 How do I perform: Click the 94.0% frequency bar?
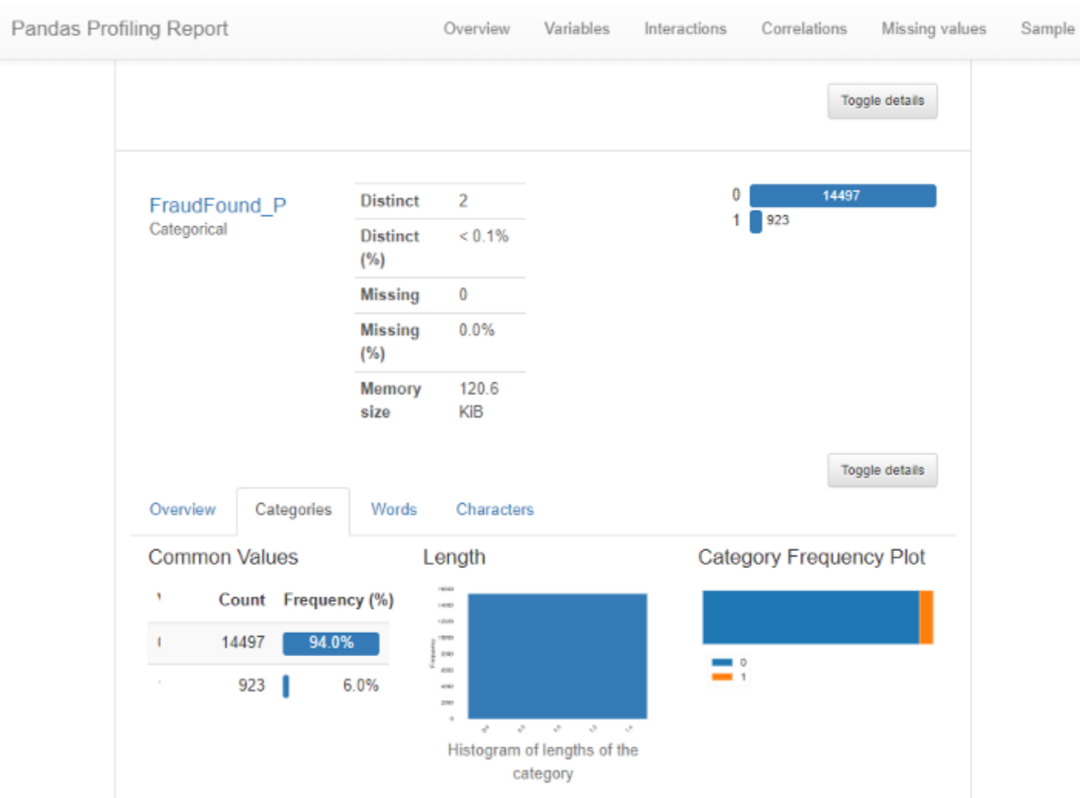pyautogui.click(x=331, y=643)
